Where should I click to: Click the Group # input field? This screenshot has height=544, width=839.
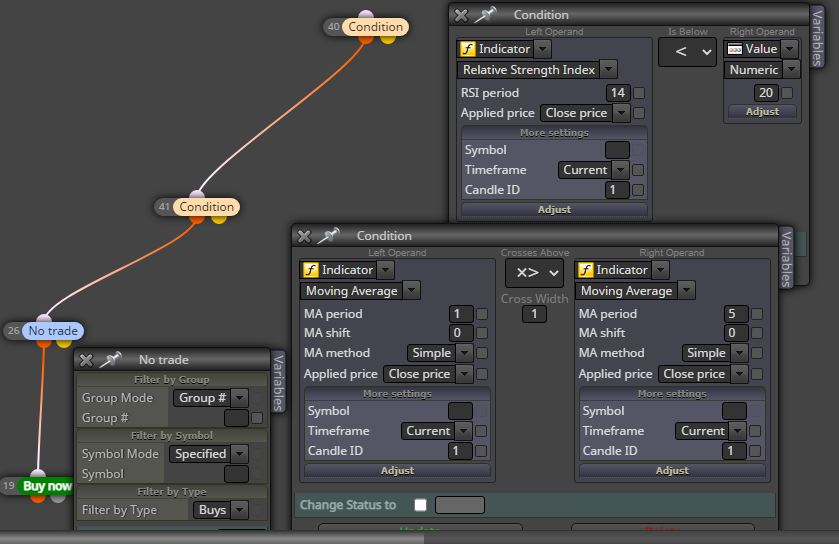tap(237, 418)
